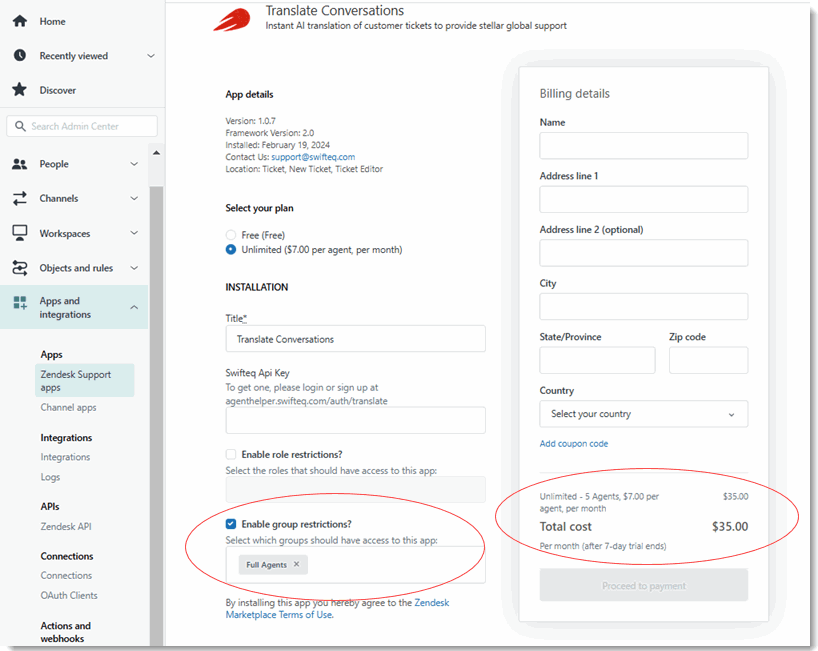818x651 pixels.
Task: Click the Apps and integrations icon
Action: click(x=20, y=302)
